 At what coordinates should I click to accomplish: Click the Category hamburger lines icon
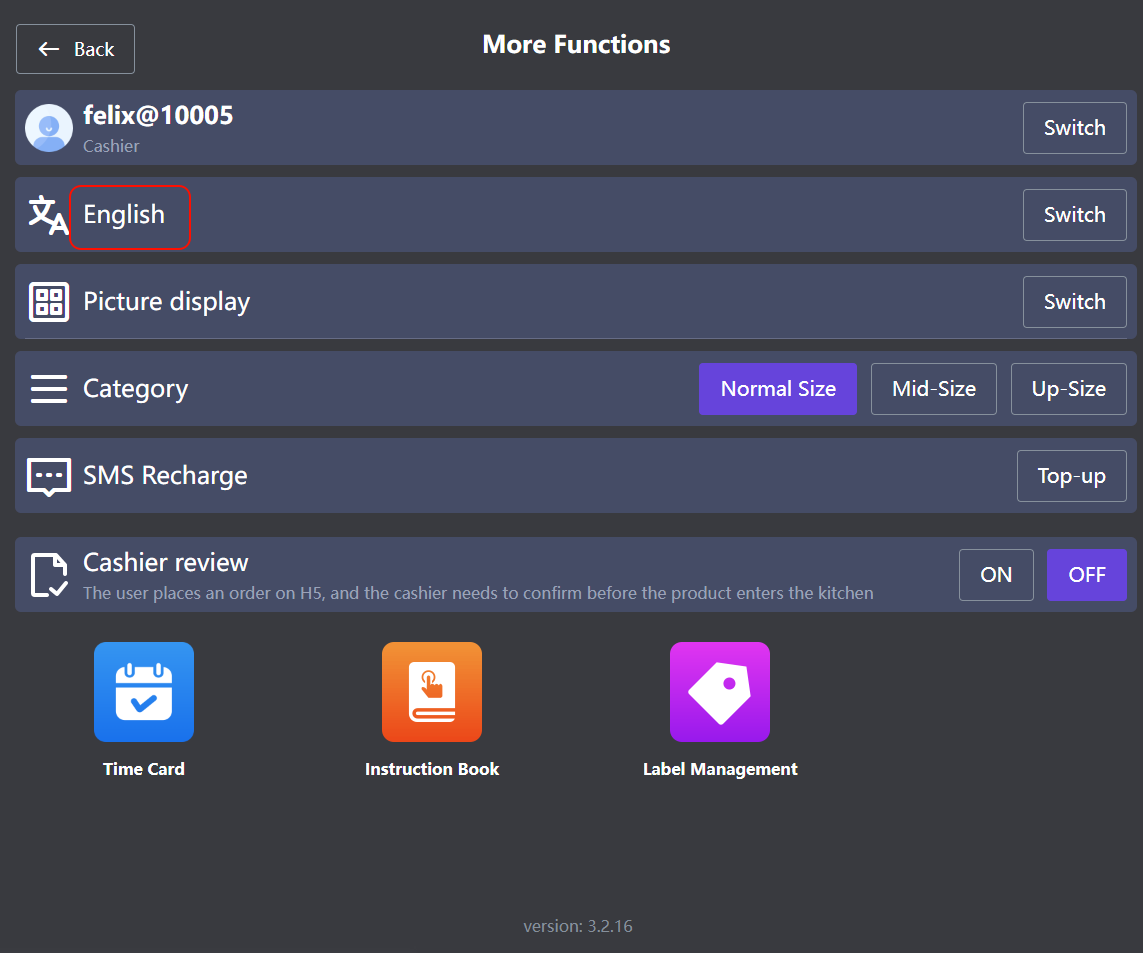(x=49, y=389)
